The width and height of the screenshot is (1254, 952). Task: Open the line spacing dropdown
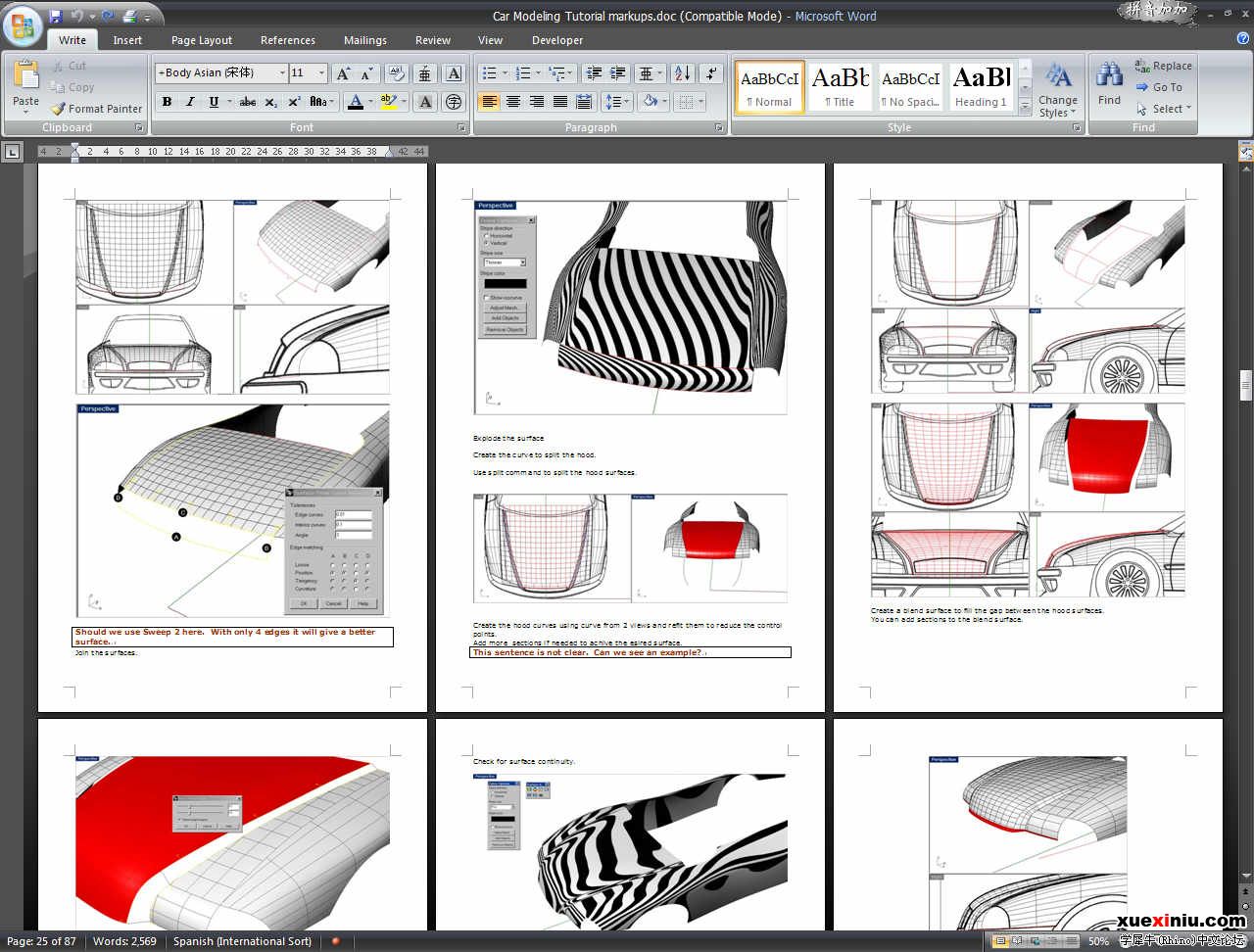click(x=618, y=102)
